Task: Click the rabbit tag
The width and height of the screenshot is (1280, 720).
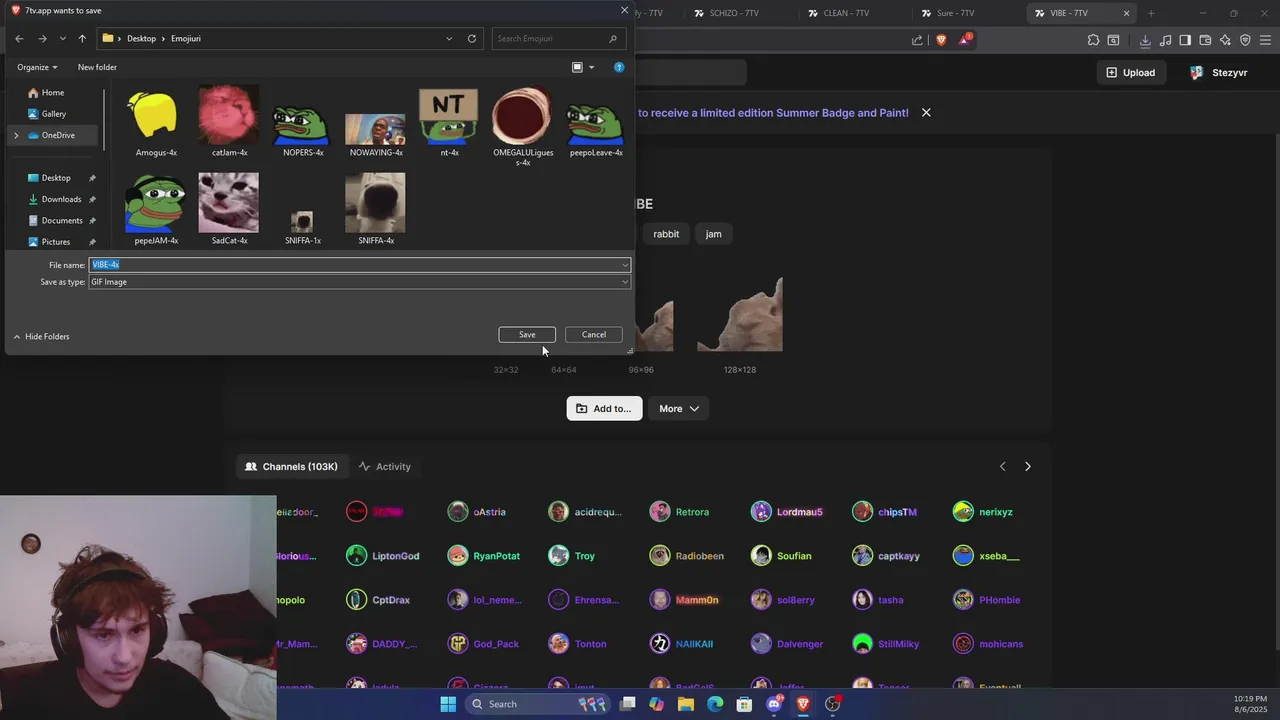Action: coord(666,234)
